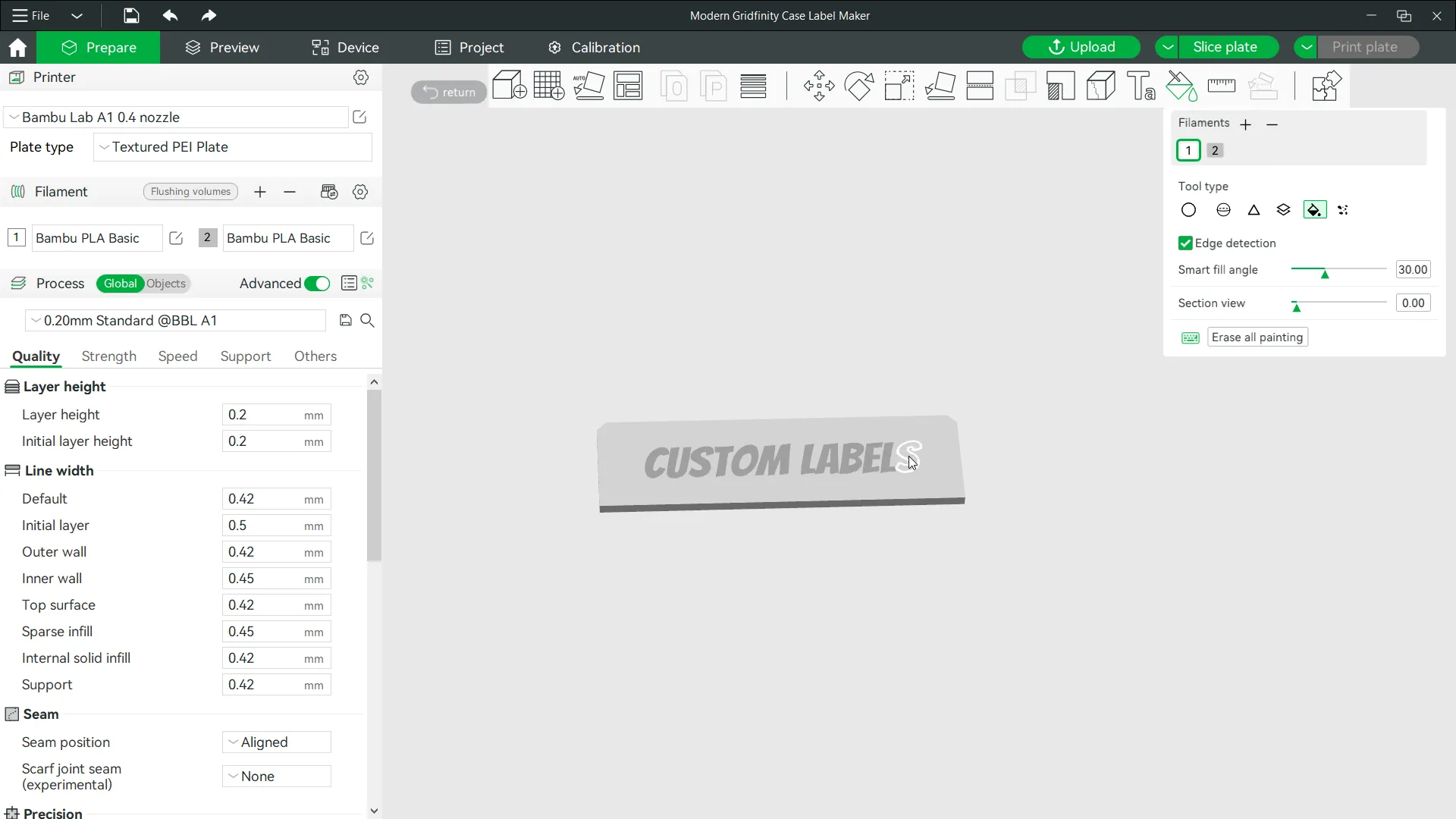Image resolution: width=1456 pixels, height=819 pixels.
Task: Choose the Circle brush tool type
Action: coord(1188,210)
